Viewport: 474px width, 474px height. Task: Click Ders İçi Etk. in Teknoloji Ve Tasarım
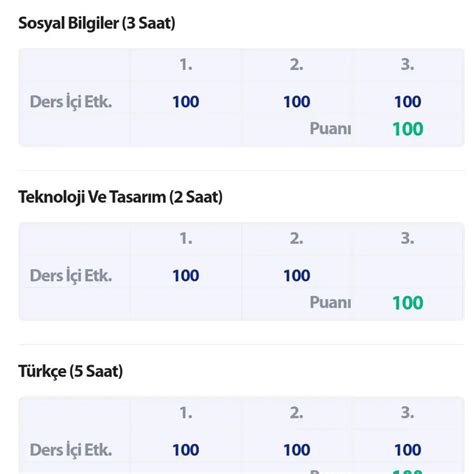pos(71,276)
